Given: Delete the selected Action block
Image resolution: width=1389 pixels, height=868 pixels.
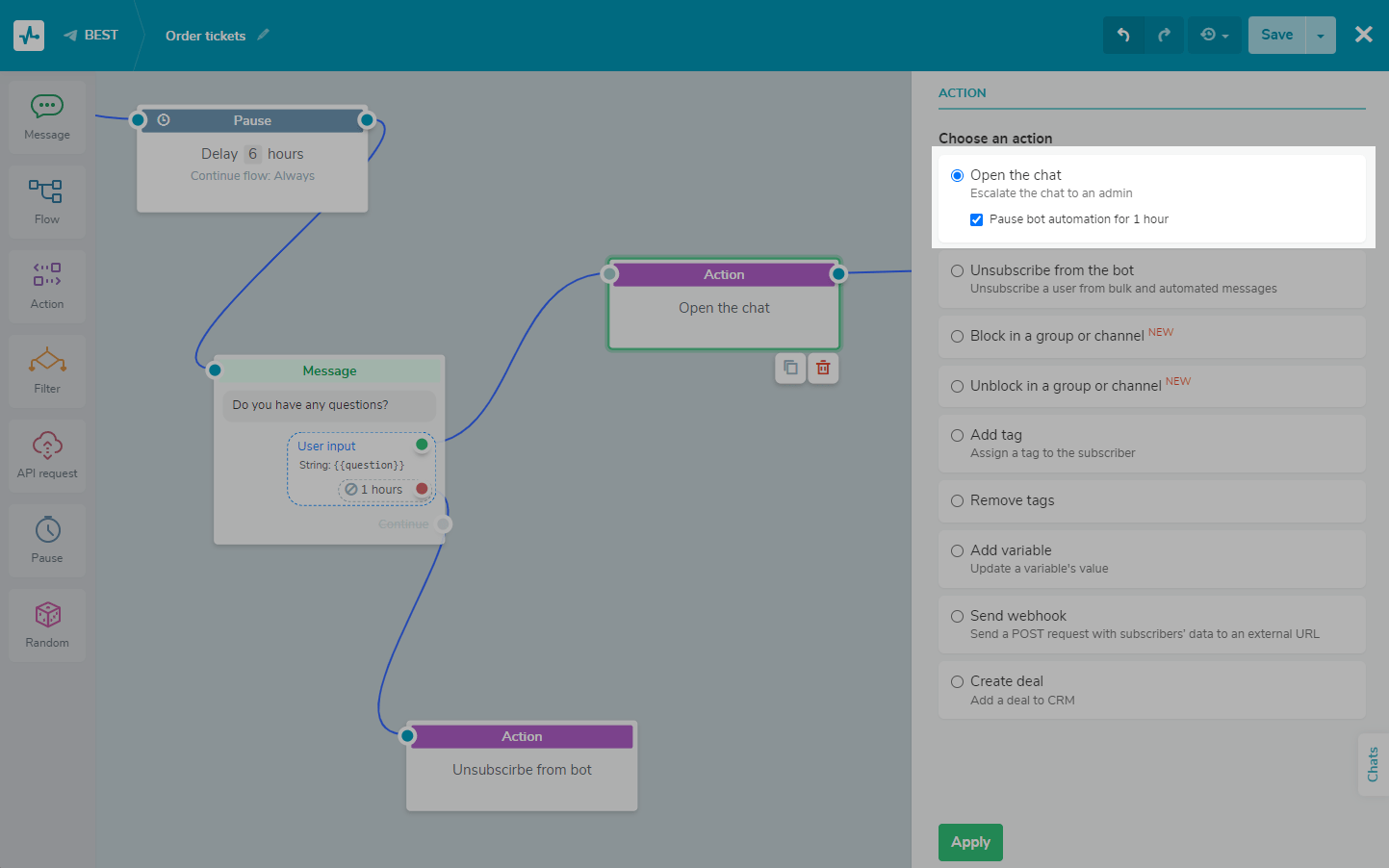Looking at the screenshot, I should (x=823, y=368).
